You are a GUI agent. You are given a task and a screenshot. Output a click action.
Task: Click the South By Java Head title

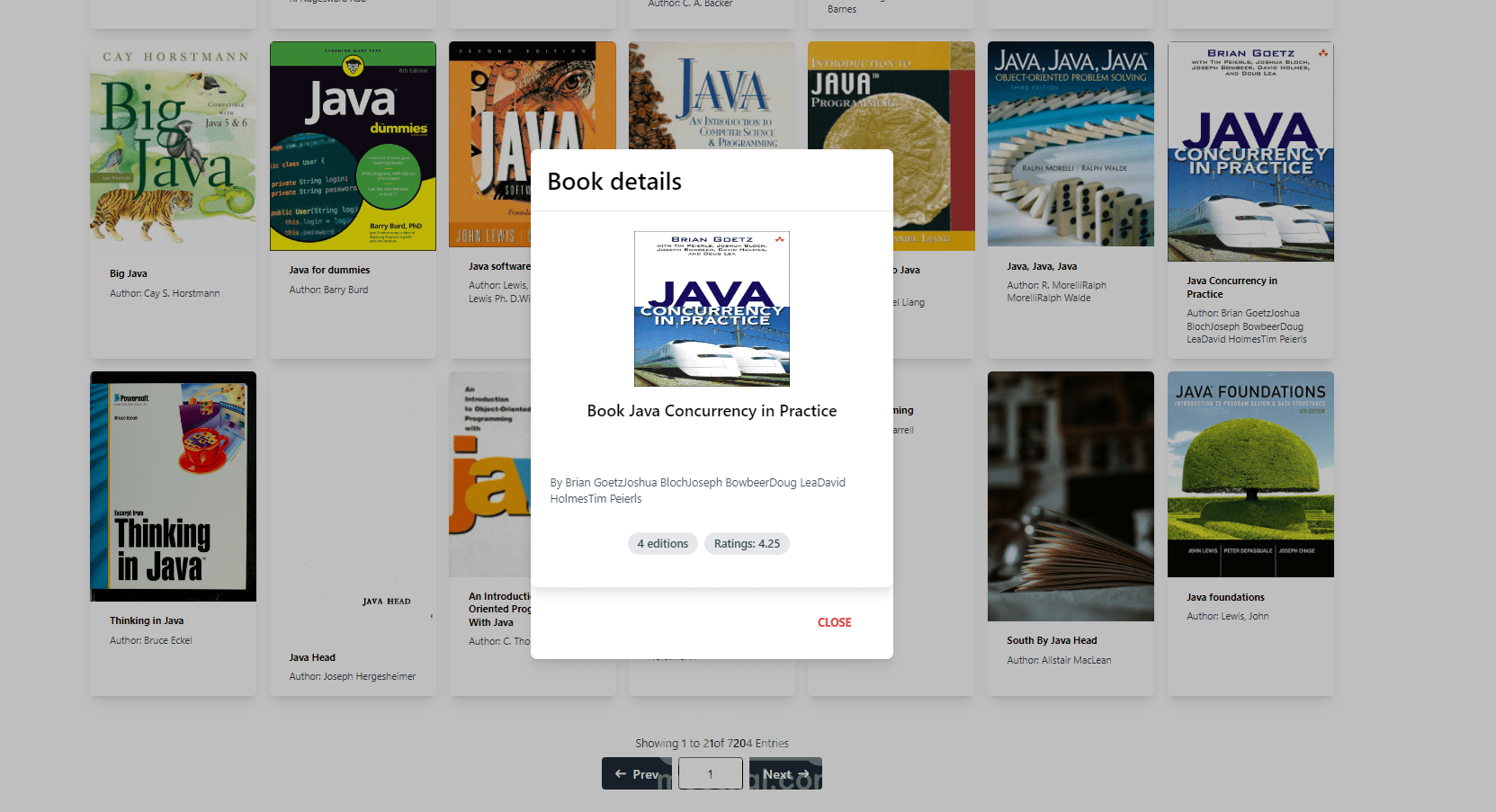1052,640
